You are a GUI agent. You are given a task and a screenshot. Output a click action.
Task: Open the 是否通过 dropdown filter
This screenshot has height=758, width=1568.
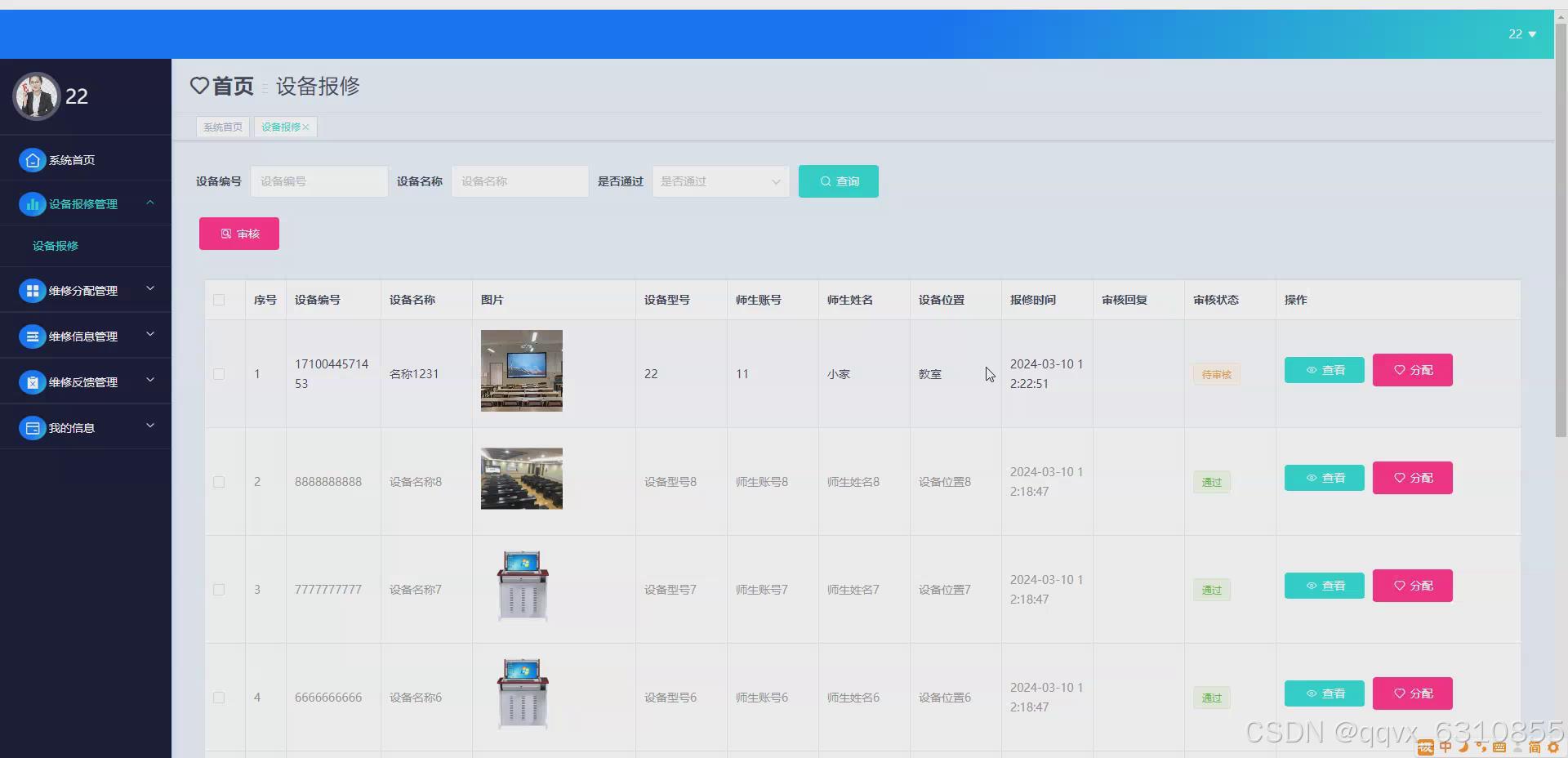click(720, 181)
